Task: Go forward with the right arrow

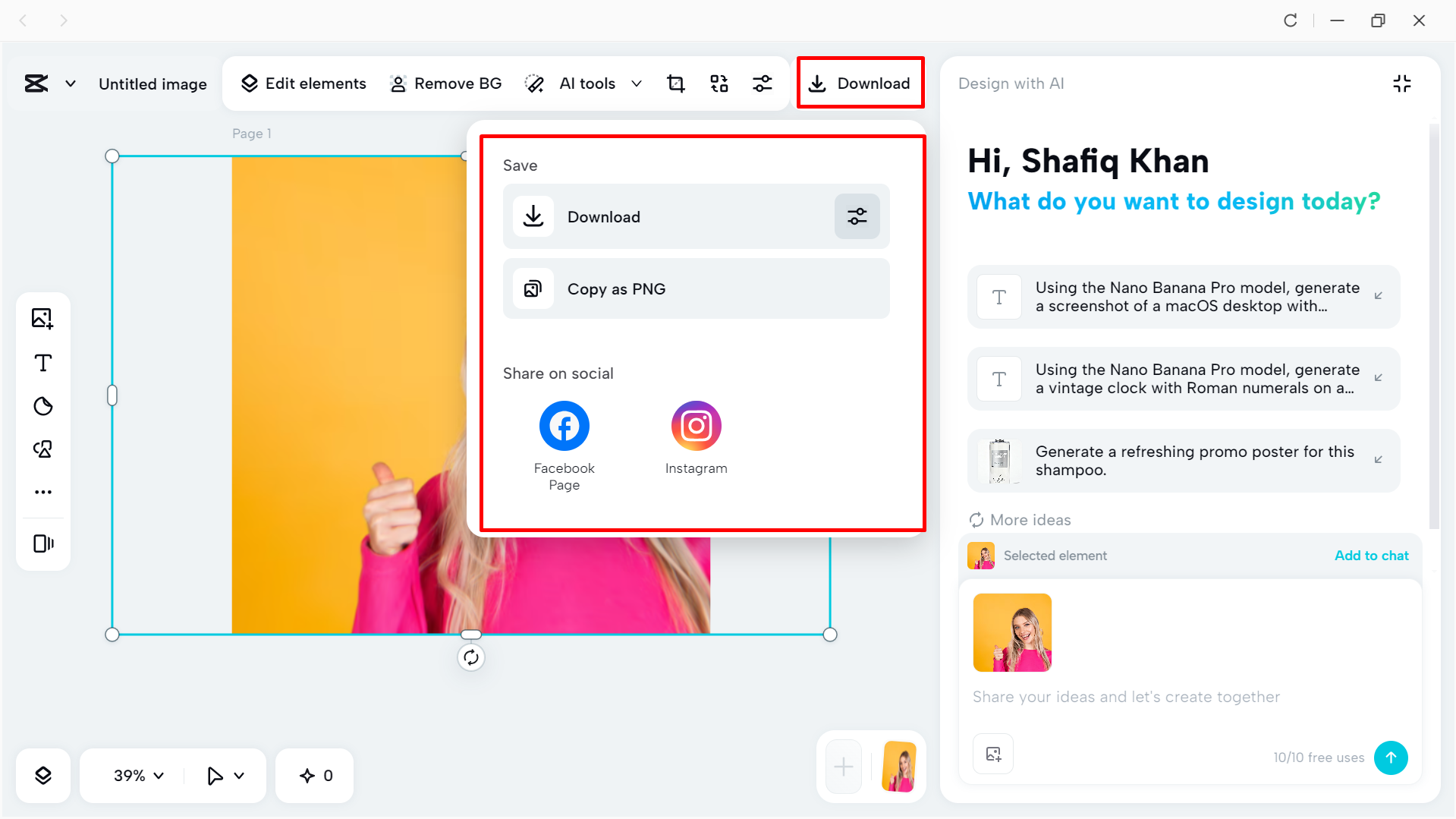Action: click(x=64, y=20)
